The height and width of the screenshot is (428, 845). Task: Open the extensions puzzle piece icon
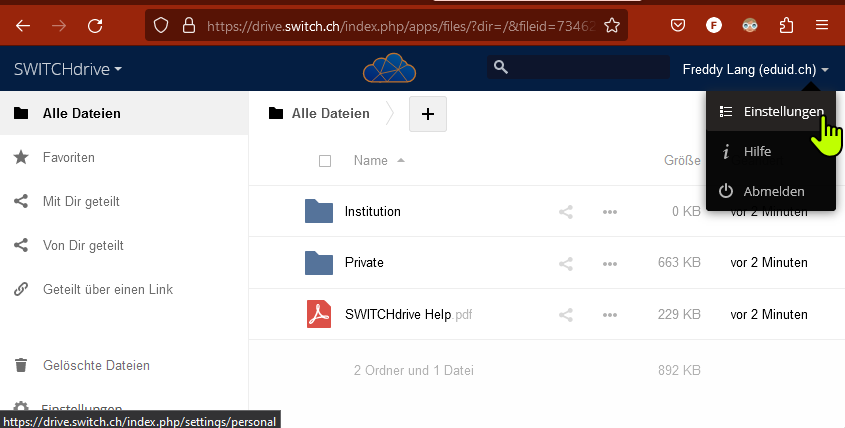coord(786,25)
